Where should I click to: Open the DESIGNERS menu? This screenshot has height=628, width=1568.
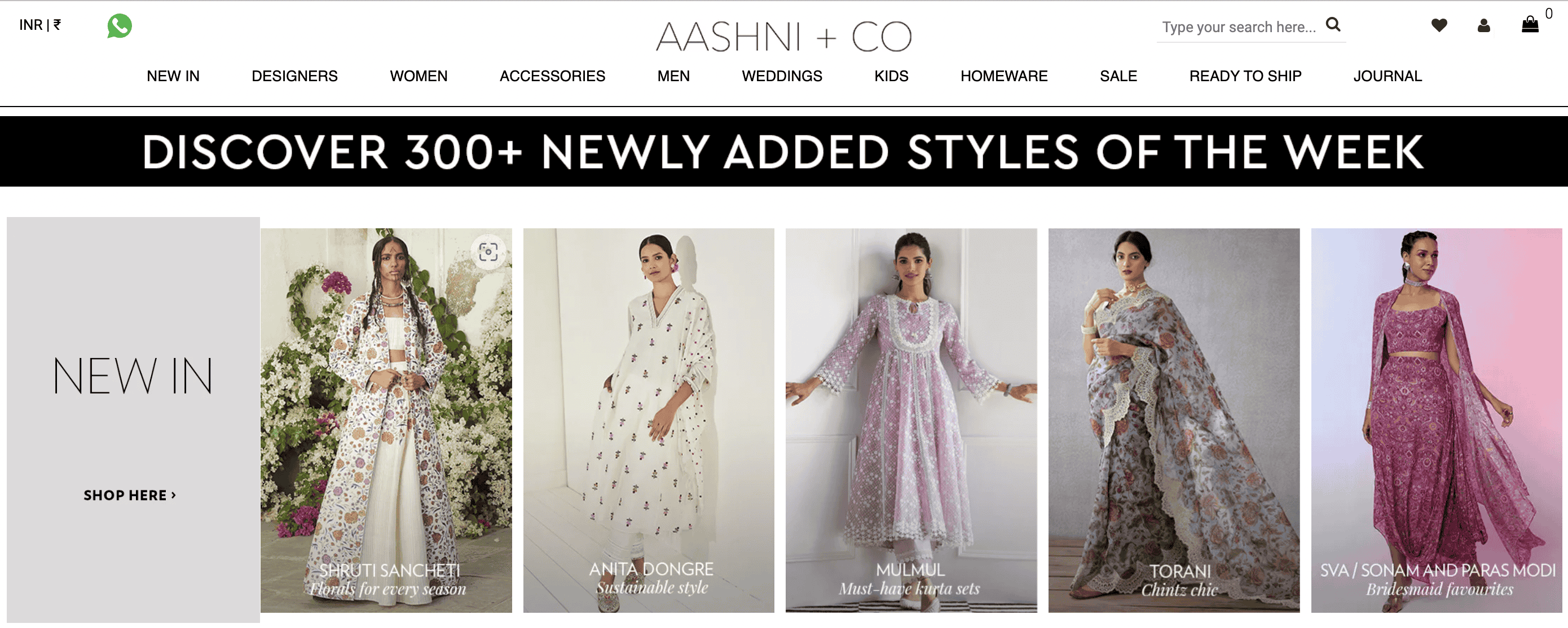click(294, 76)
